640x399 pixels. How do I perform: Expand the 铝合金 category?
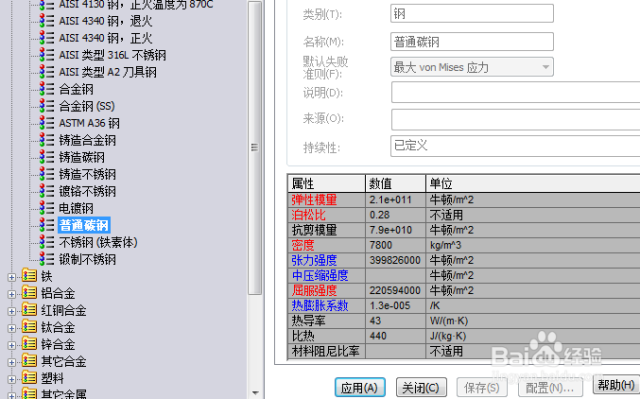12,294
